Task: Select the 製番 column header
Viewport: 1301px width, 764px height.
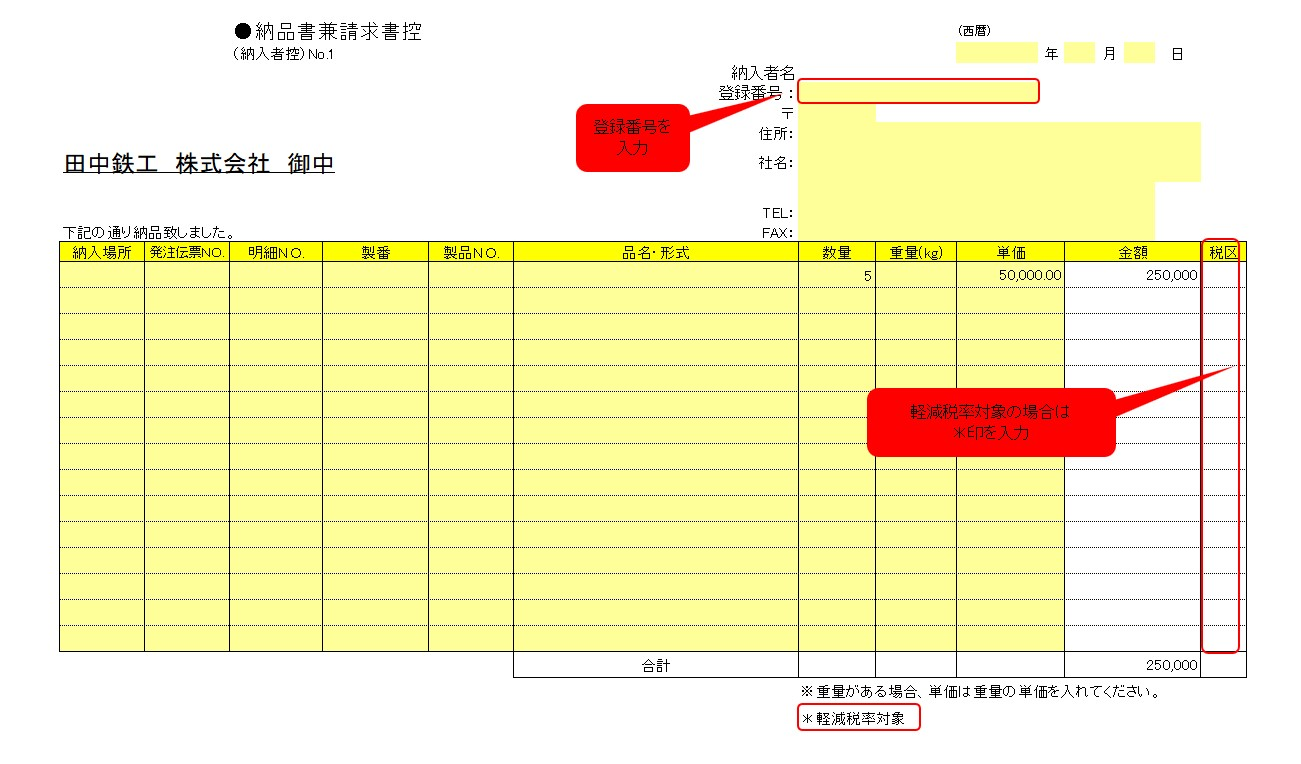Action: [375, 252]
